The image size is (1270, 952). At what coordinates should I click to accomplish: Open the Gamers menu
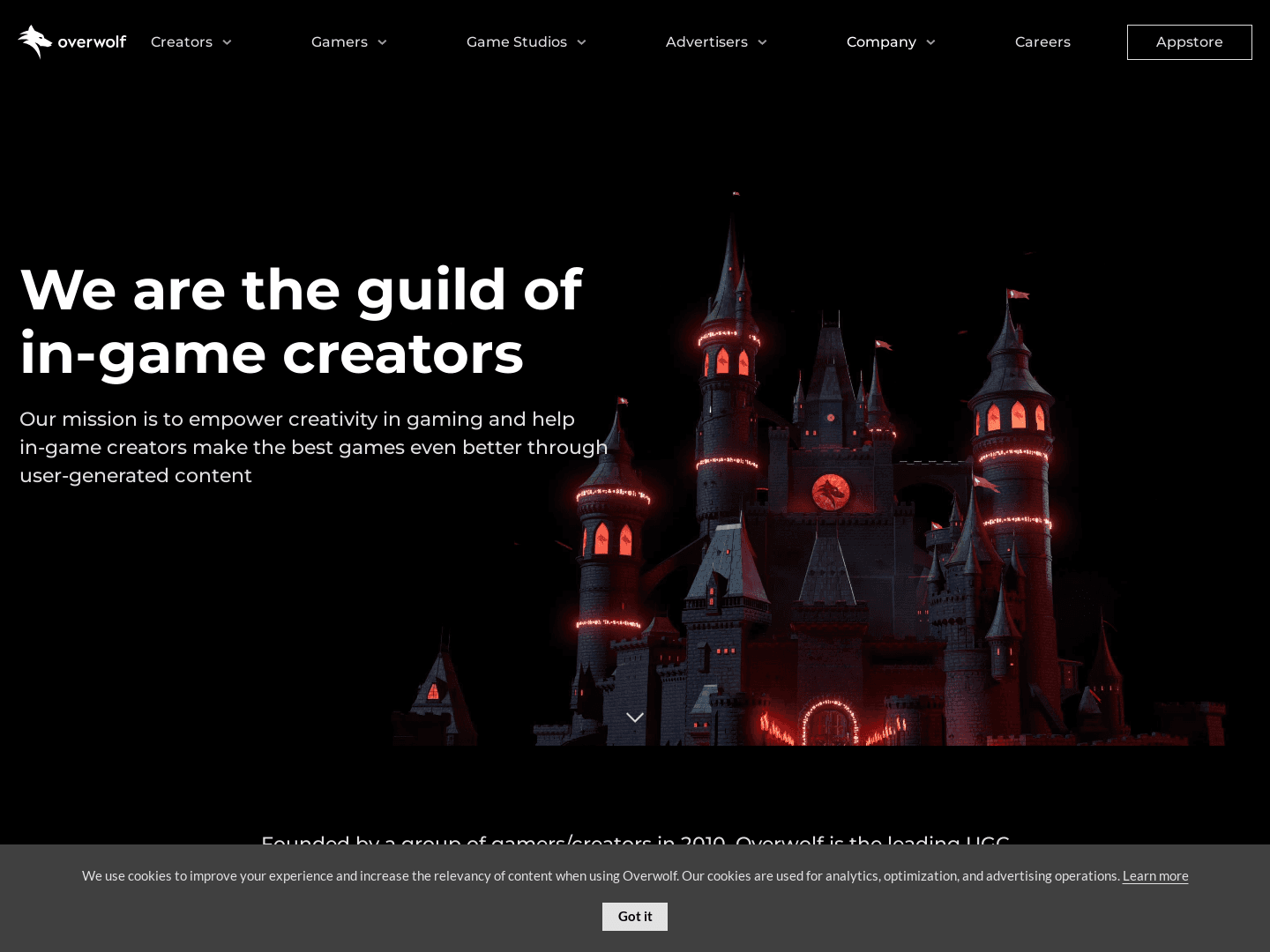point(340,42)
